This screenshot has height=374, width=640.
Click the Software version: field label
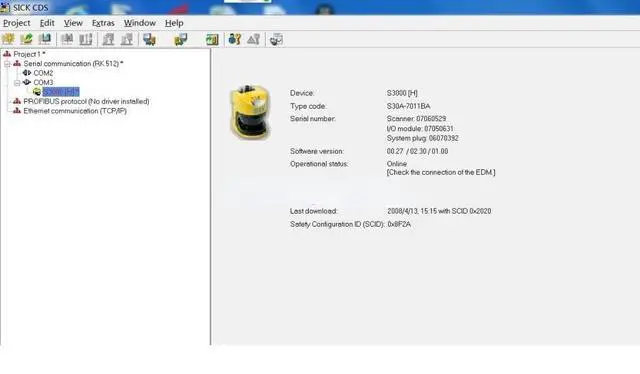(x=317, y=151)
